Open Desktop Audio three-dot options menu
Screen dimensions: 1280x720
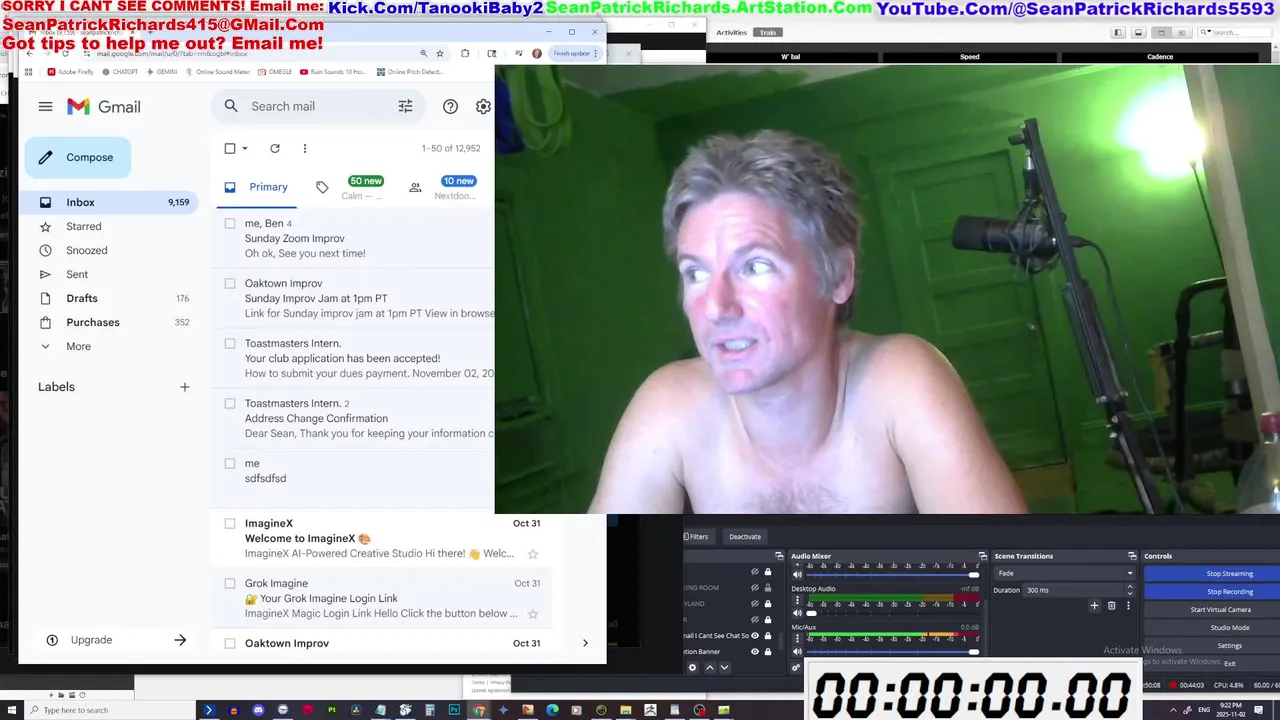(x=797, y=600)
